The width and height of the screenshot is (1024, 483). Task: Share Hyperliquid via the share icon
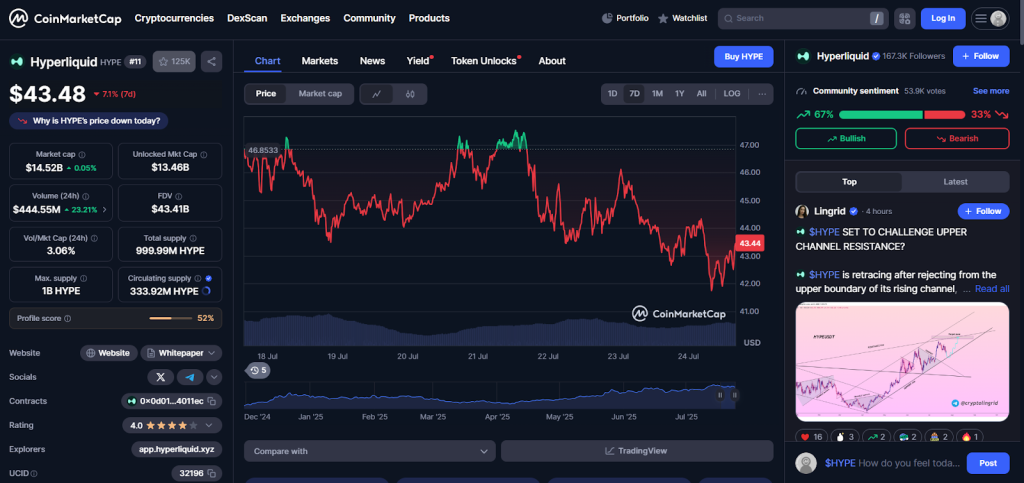212,61
